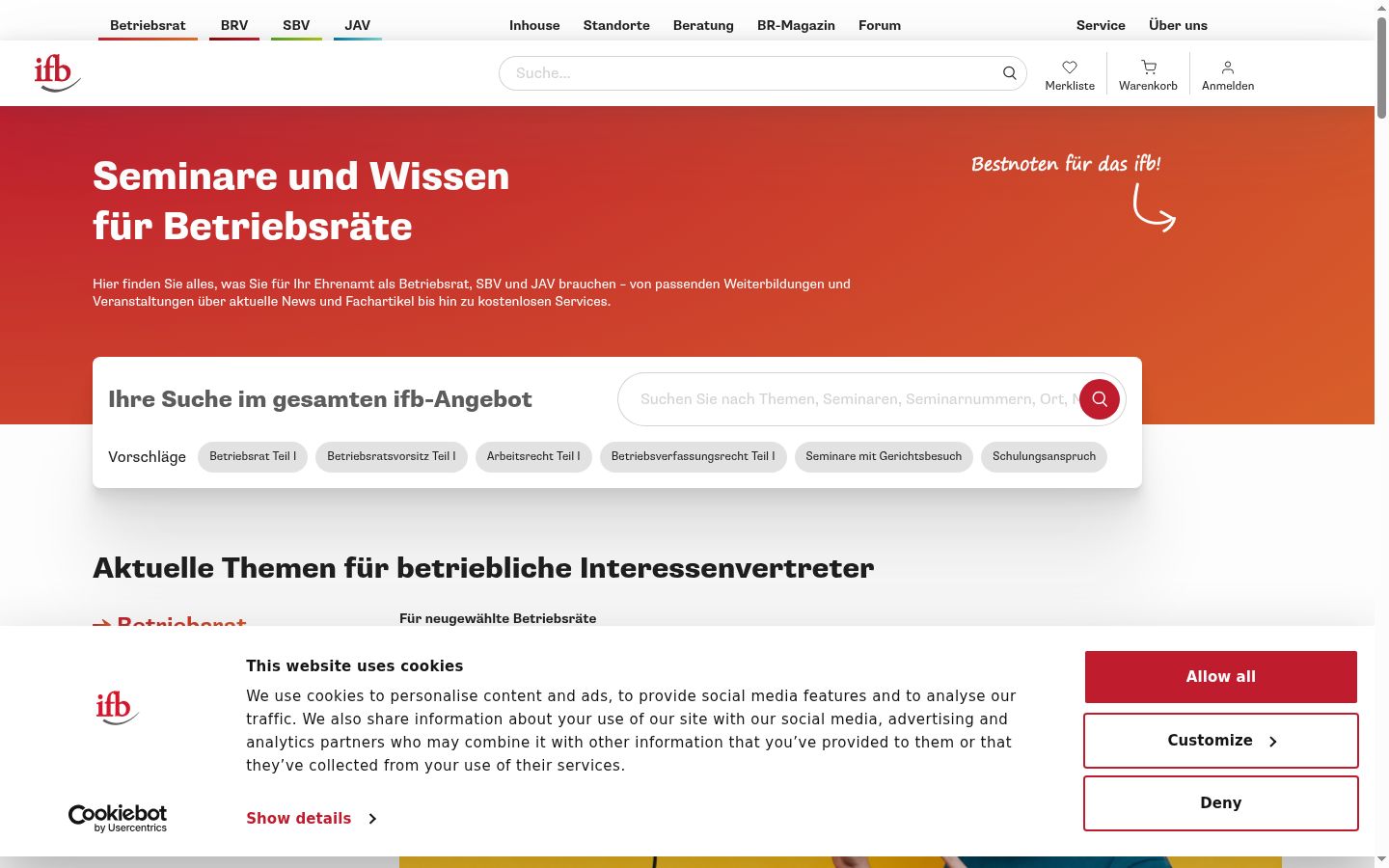
Task: Select the Seminare mit Gerichtsbesuch suggestion
Action: coord(884,457)
